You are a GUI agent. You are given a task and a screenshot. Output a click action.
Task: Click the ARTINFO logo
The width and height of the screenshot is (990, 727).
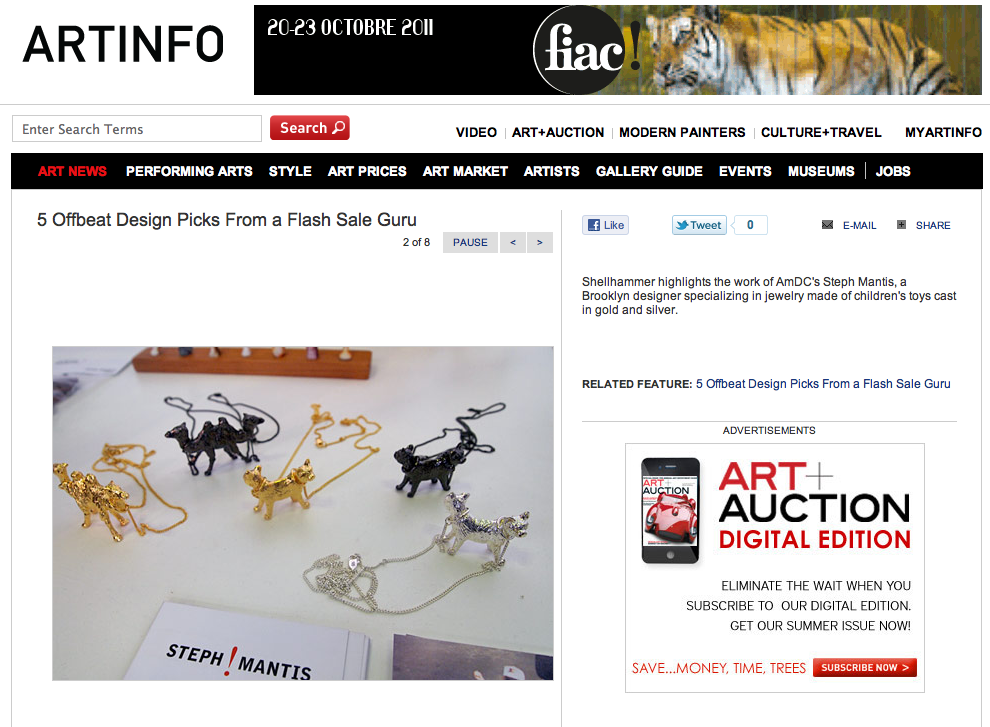tap(123, 44)
